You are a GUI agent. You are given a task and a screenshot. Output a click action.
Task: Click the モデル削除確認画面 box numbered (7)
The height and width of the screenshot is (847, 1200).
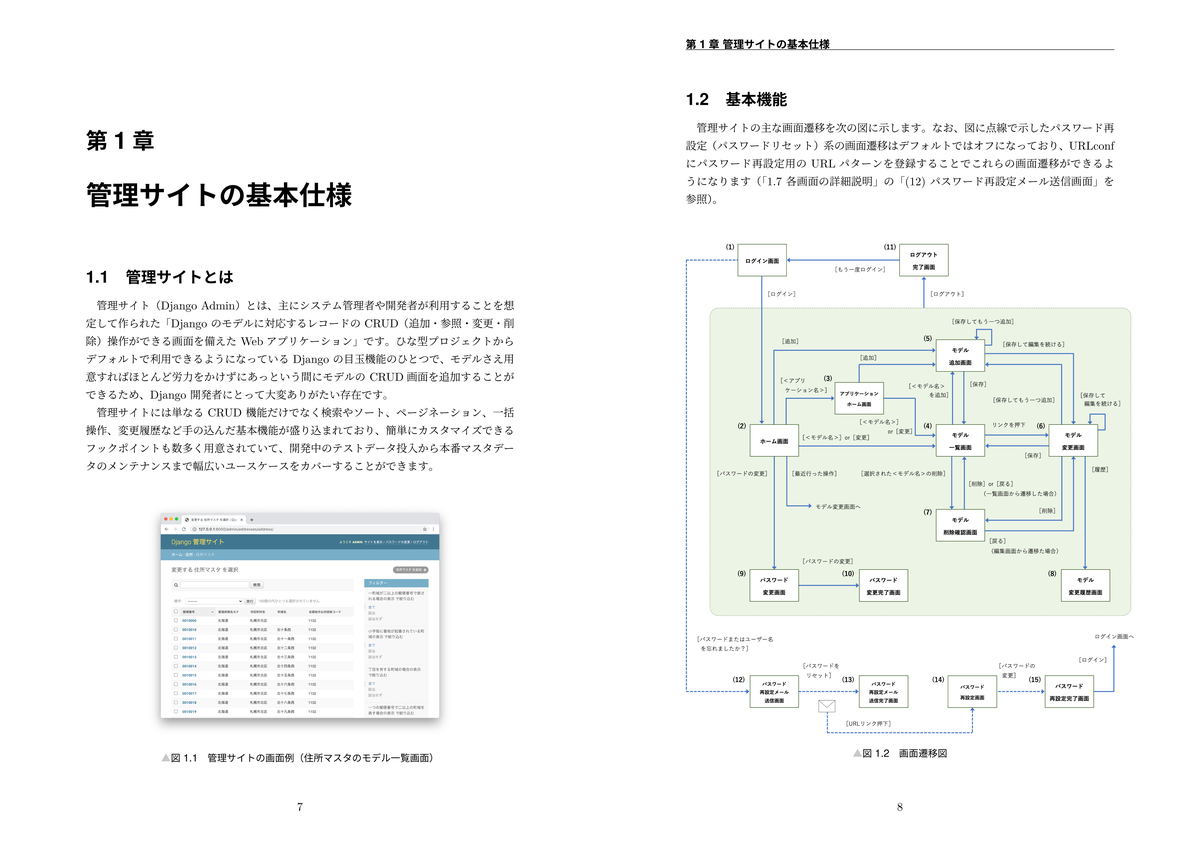pos(960,526)
